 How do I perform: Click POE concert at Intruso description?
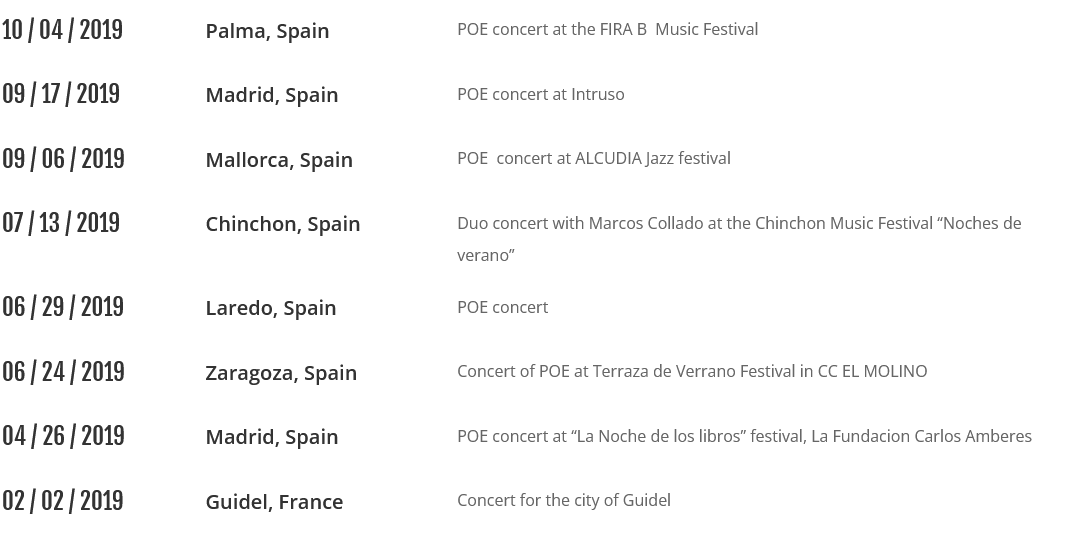click(540, 94)
